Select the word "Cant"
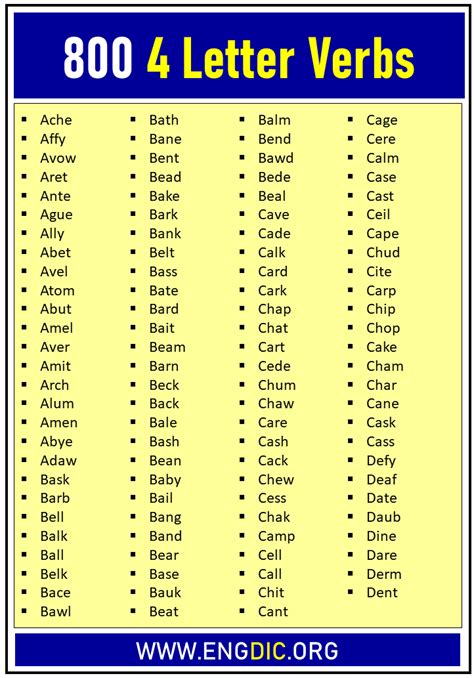 273,611
